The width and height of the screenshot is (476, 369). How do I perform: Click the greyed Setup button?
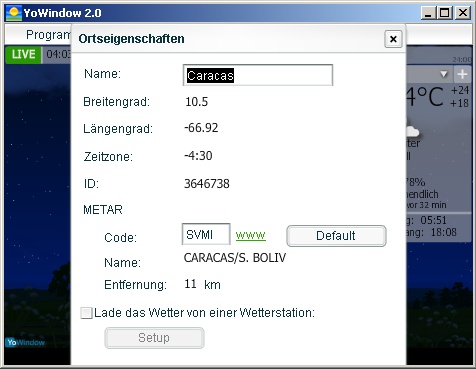(154, 338)
